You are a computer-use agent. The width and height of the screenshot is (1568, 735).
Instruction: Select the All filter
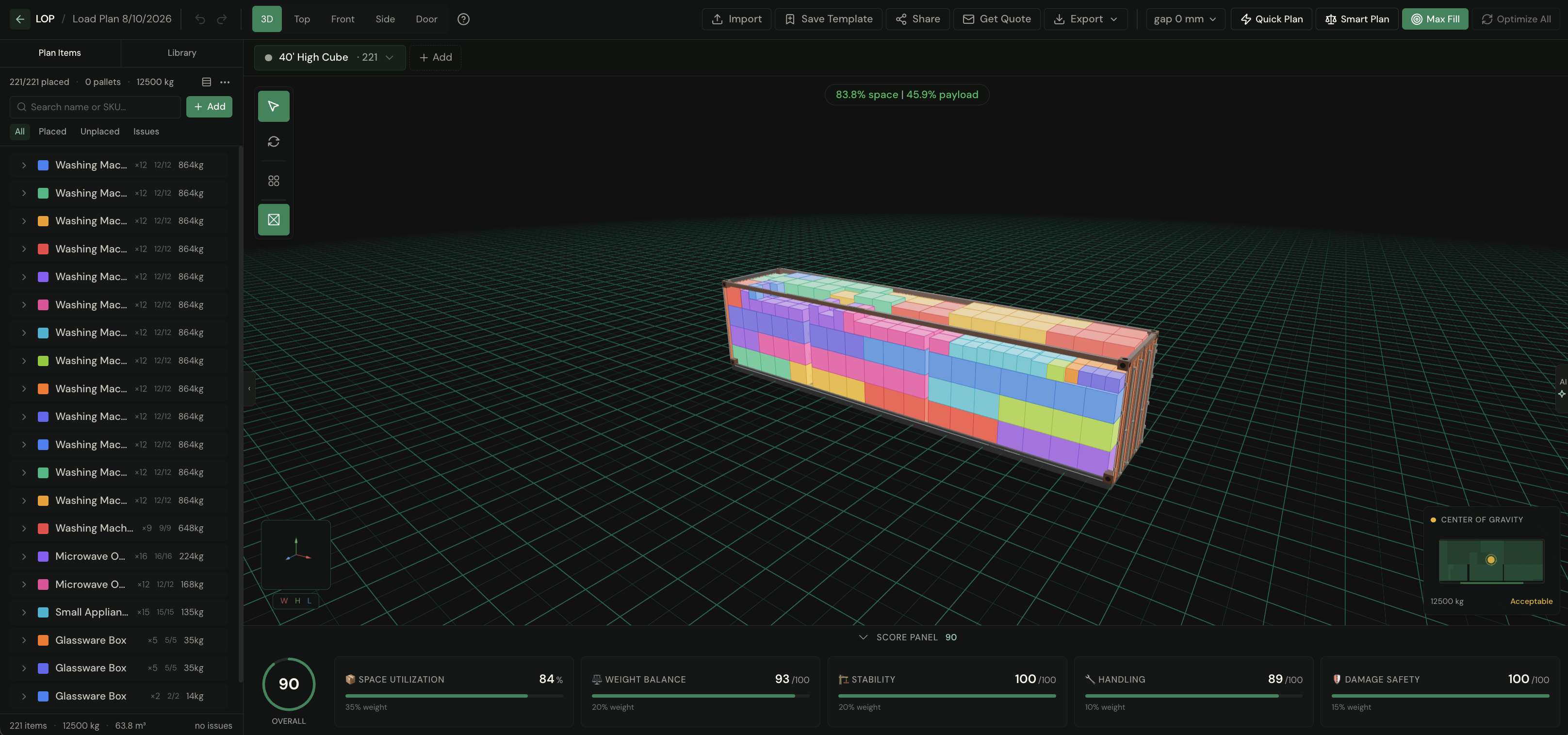pyautogui.click(x=19, y=132)
